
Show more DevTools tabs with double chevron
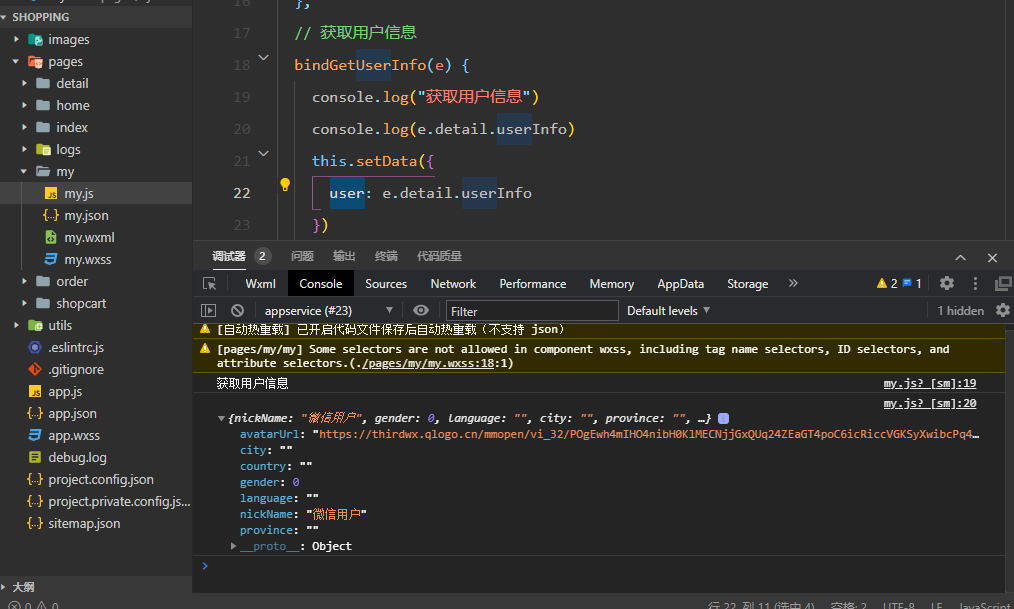click(793, 283)
